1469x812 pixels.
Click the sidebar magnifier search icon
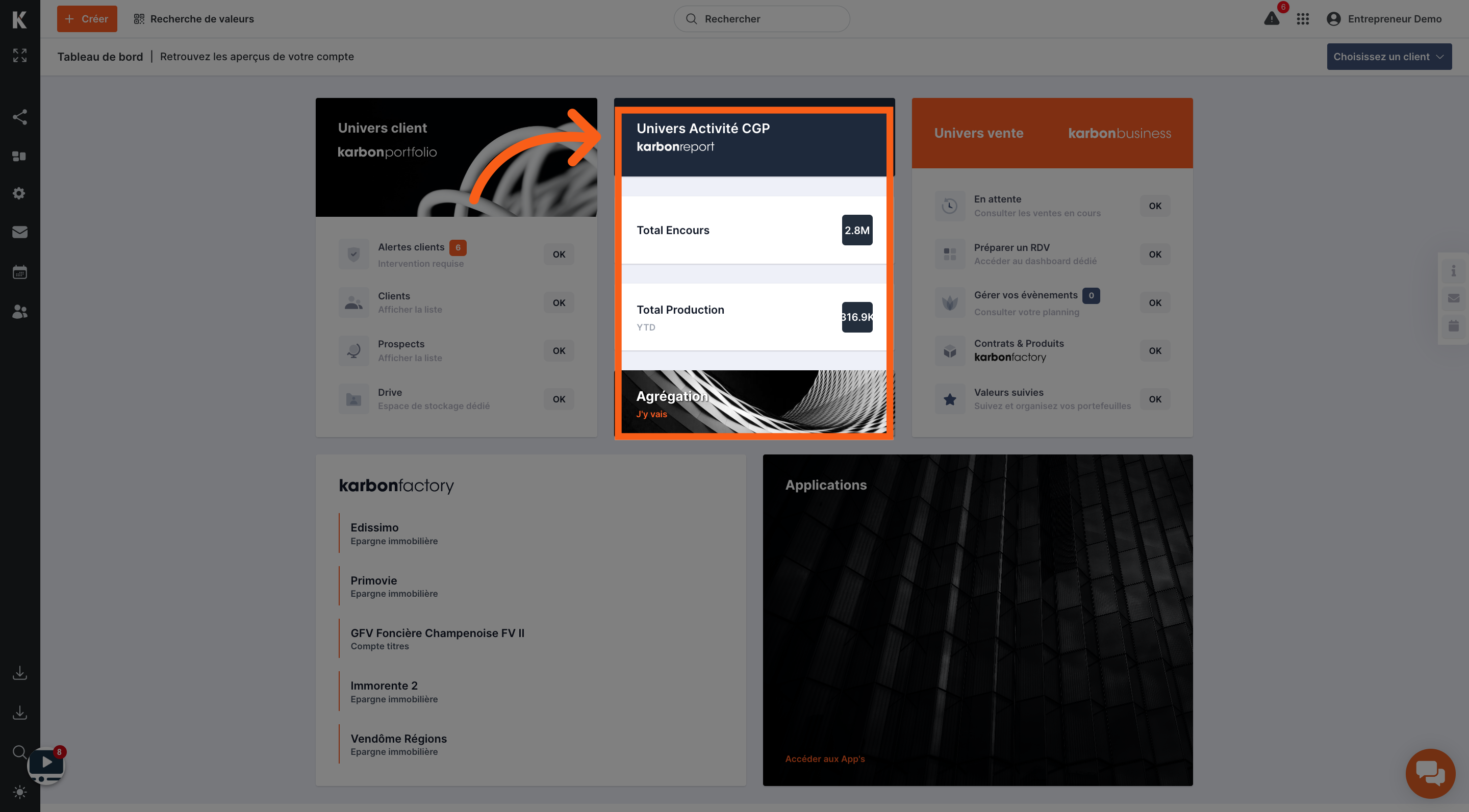[20, 752]
